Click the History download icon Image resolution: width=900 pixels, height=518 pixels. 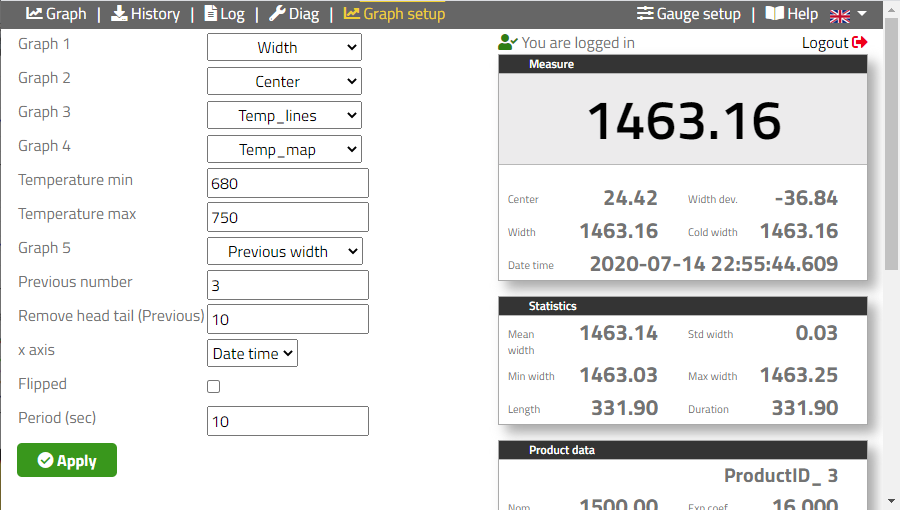click(x=119, y=14)
